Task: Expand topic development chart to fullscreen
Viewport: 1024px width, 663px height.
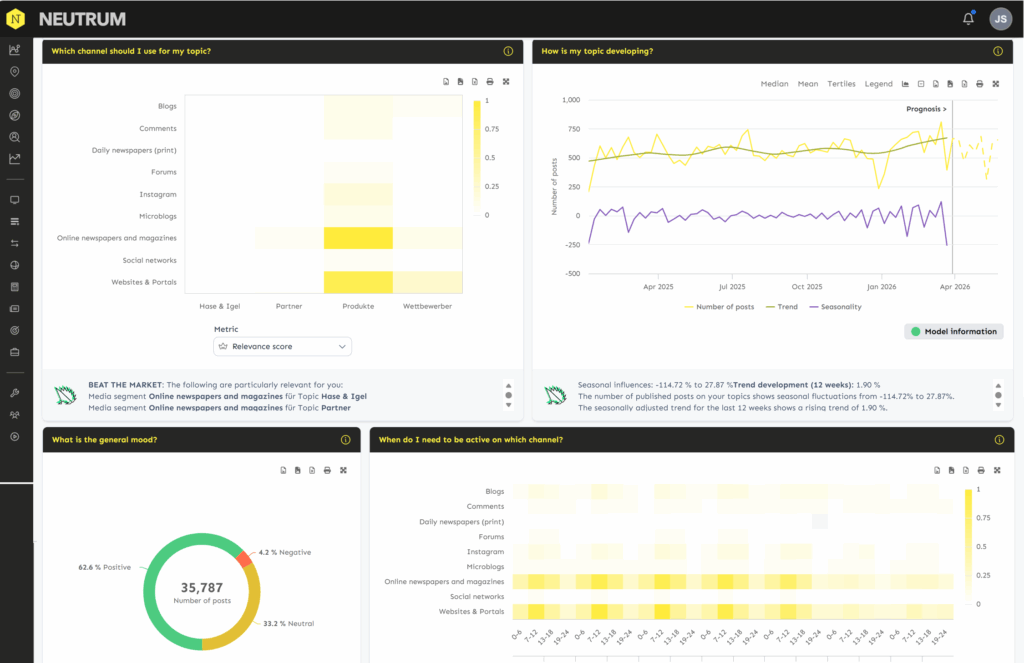Action: [x=996, y=84]
